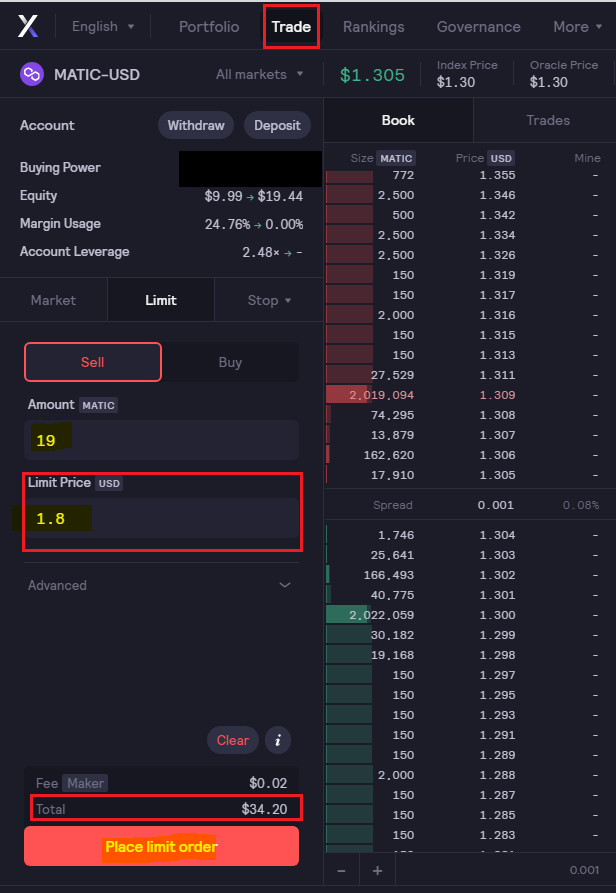Click the plus zoom-in button under order book
Viewport: 616px width, 893px height.
point(377,870)
